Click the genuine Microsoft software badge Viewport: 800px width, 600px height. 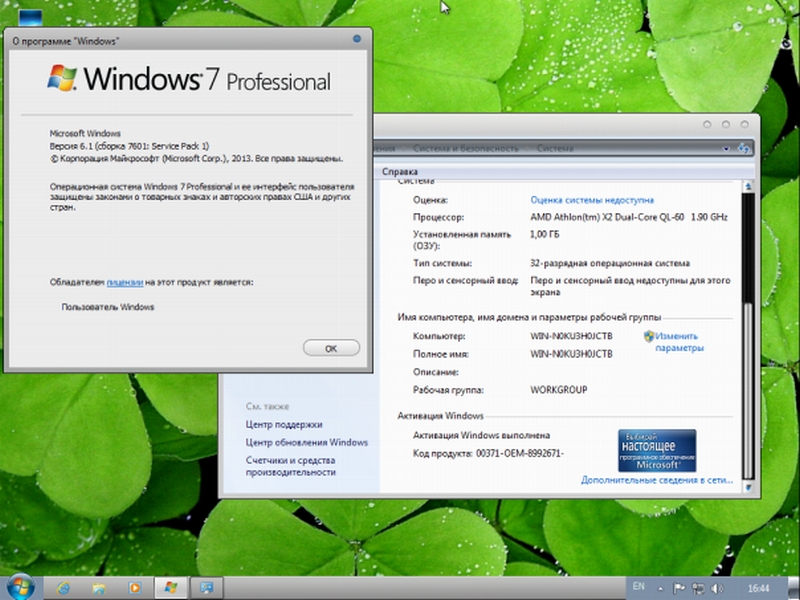pos(657,450)
